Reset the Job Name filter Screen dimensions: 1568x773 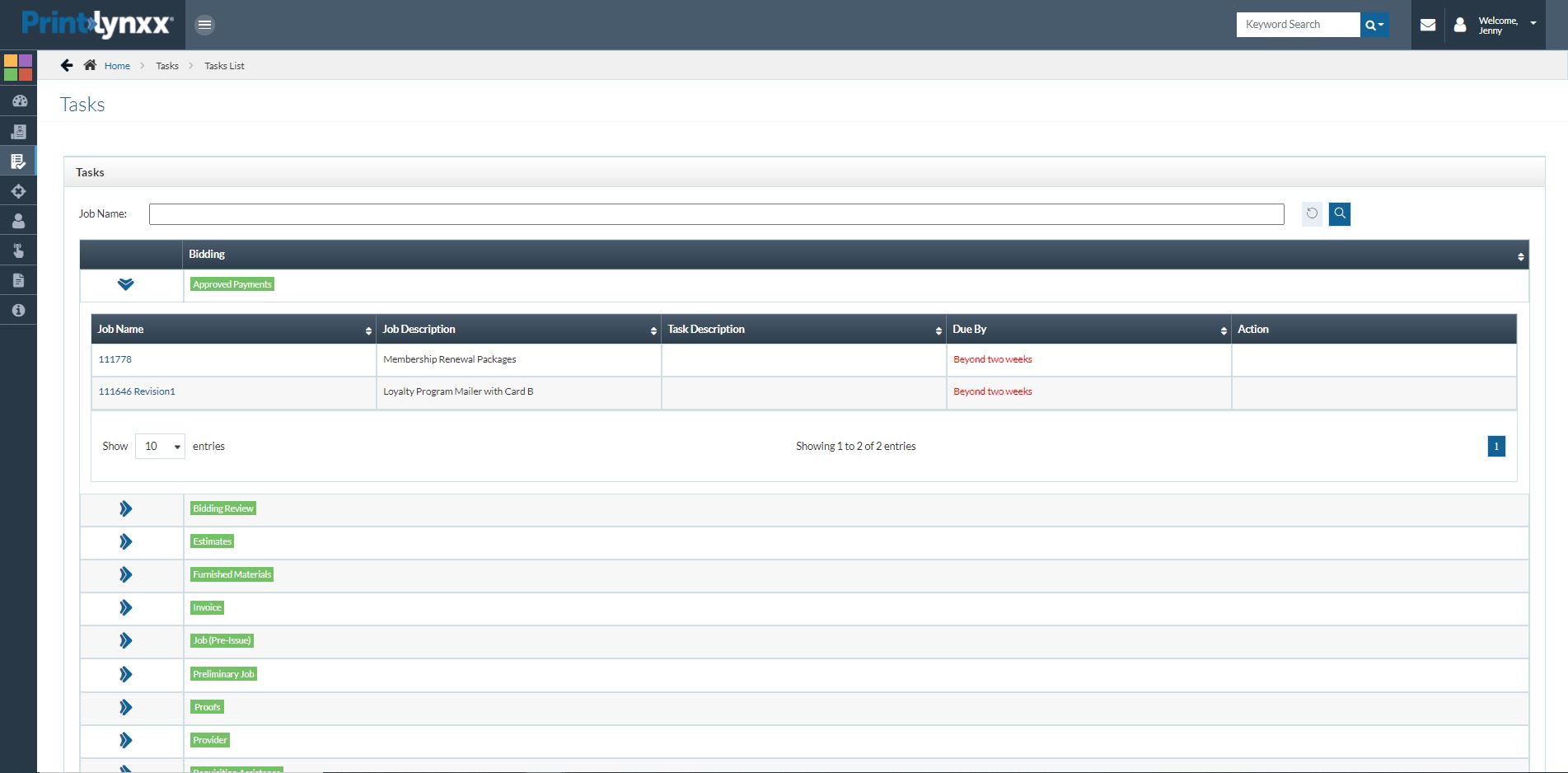click(x=1312, y=213)
